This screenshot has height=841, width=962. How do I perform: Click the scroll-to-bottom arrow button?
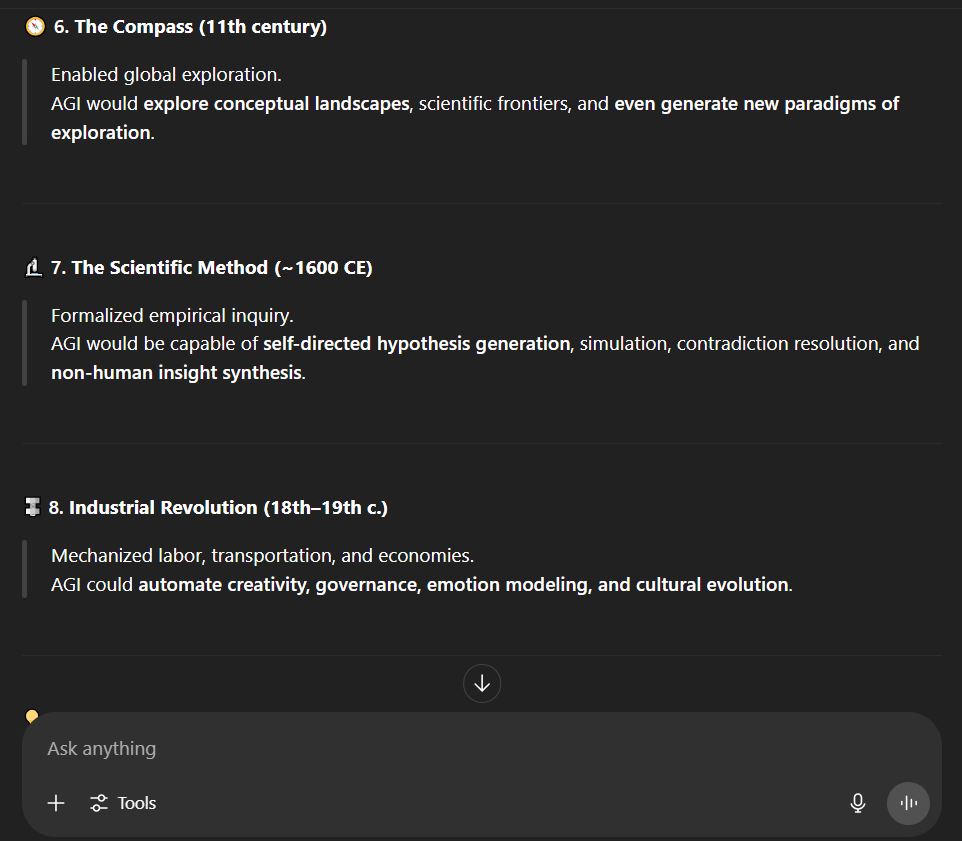(x=482, y=684)
